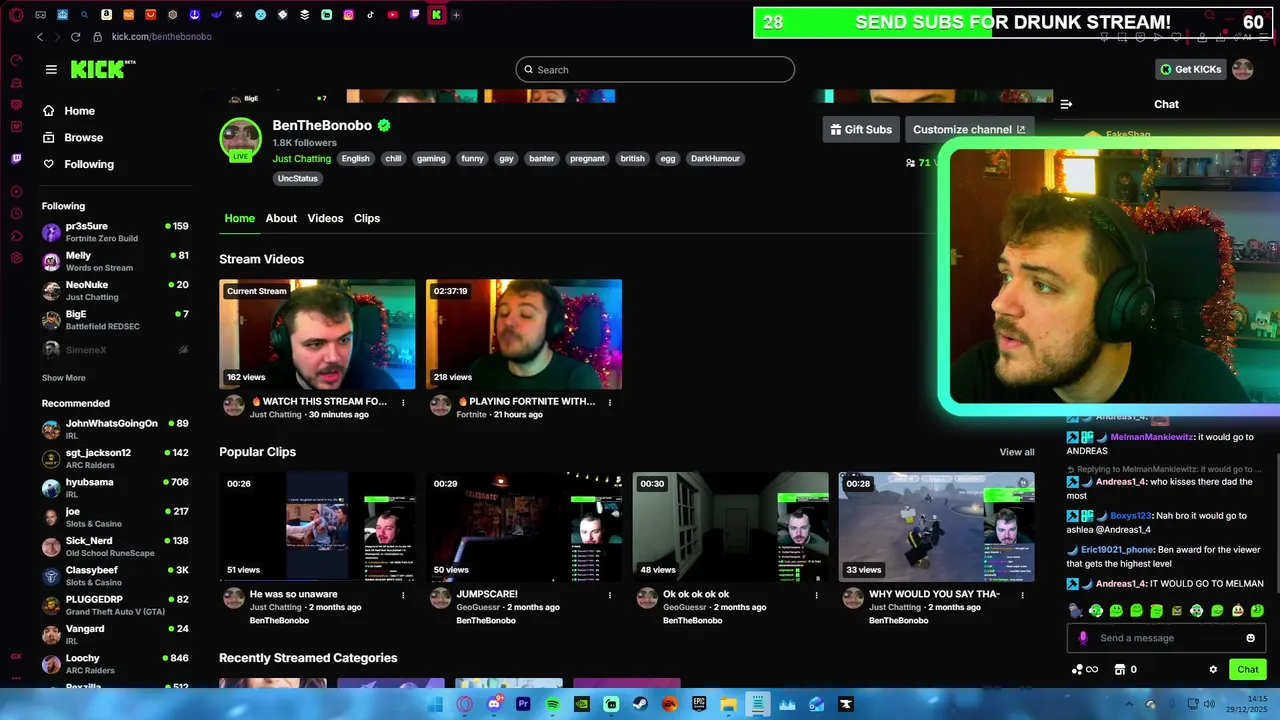The height and width of the screenshot is (720, 1280).
Task: Click the Kick logo
Action: [x=102, y=69]
